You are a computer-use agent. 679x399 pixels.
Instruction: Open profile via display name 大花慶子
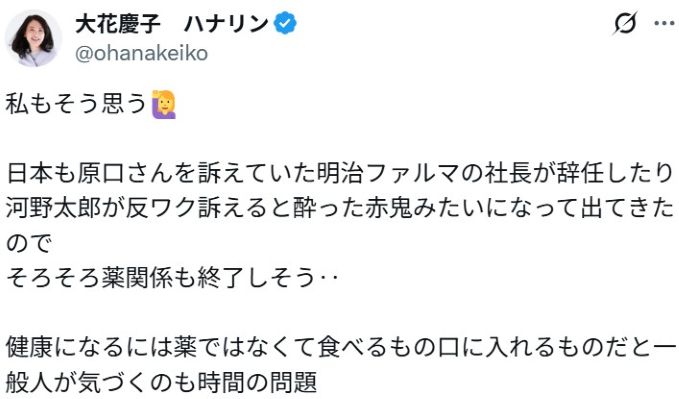(118, 23)
